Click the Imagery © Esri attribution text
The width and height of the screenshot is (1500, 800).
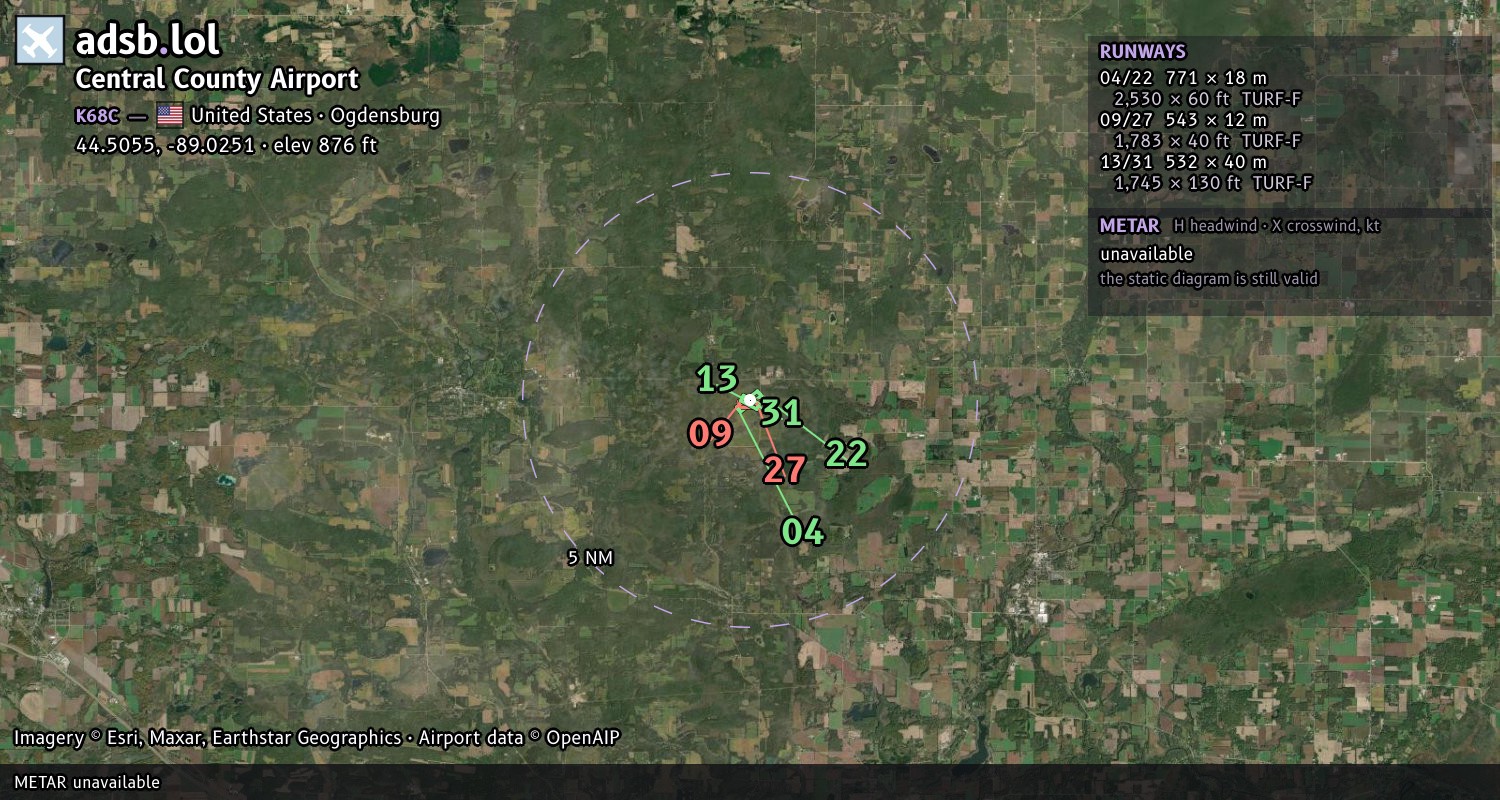click(317, 738)
